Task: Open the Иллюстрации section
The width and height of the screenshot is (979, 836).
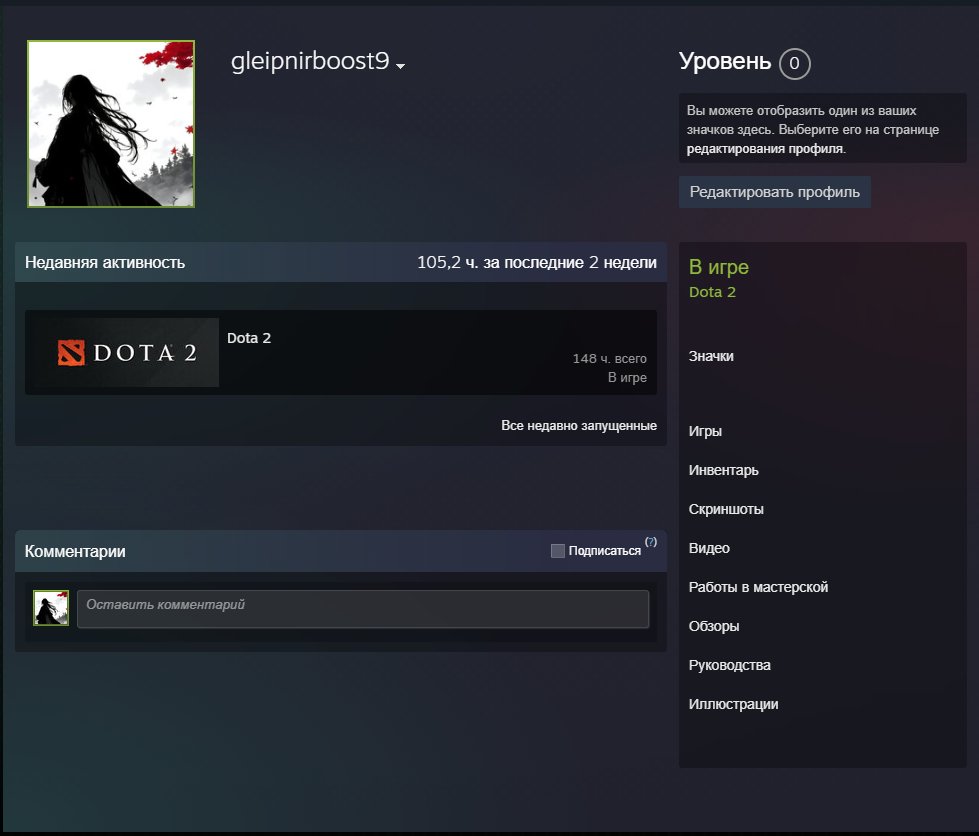Action: [733, 704]
